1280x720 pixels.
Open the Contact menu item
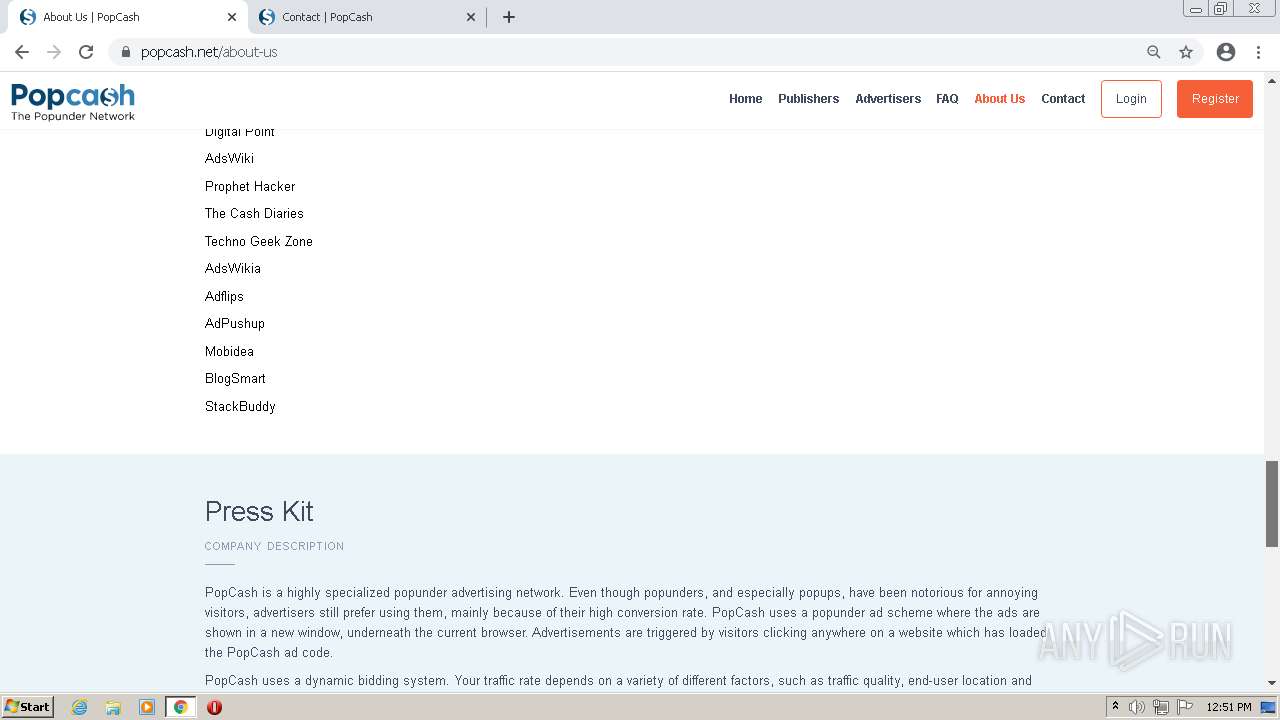(1063, 99)
